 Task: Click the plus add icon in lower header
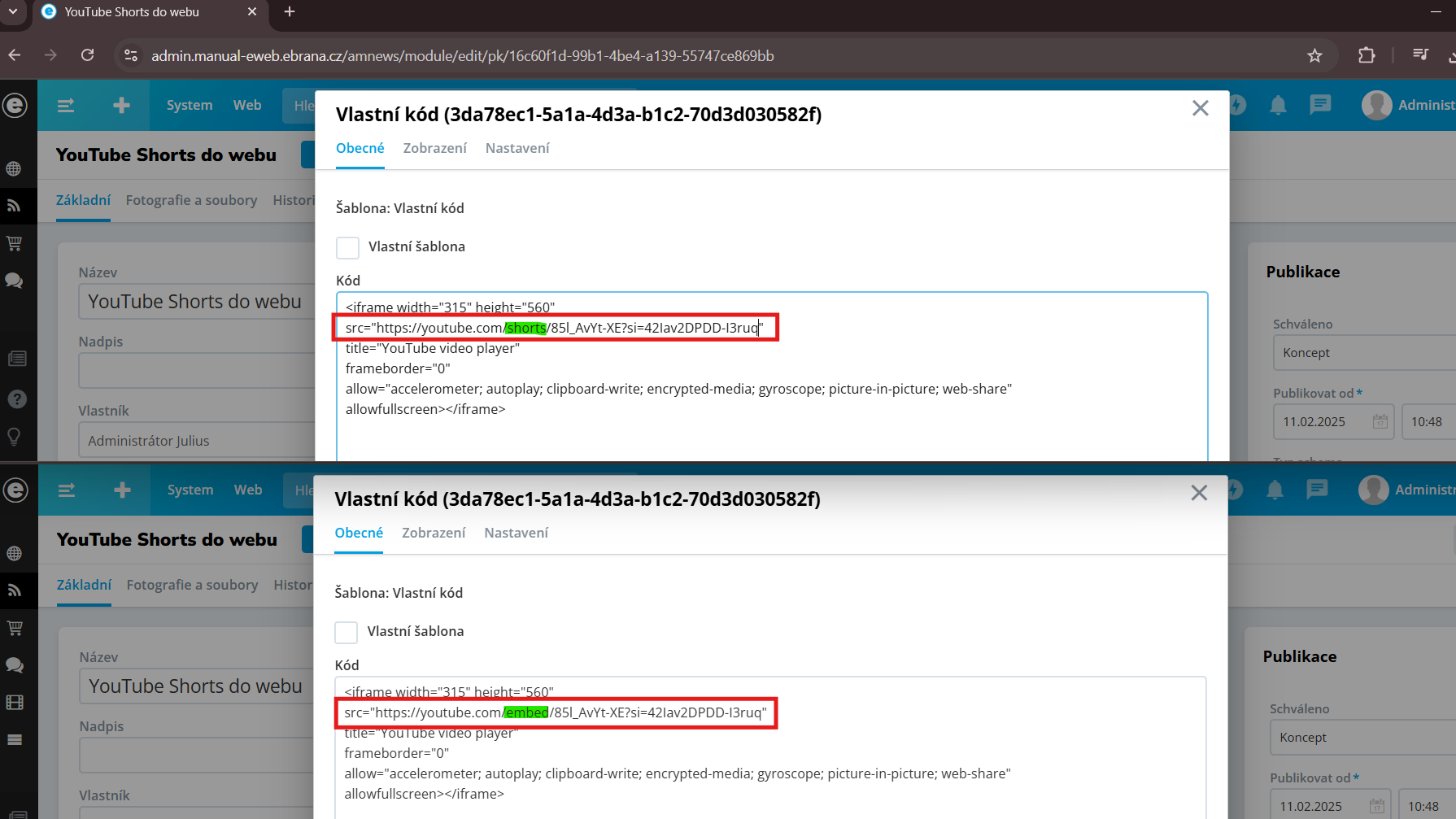coord(122,490)
